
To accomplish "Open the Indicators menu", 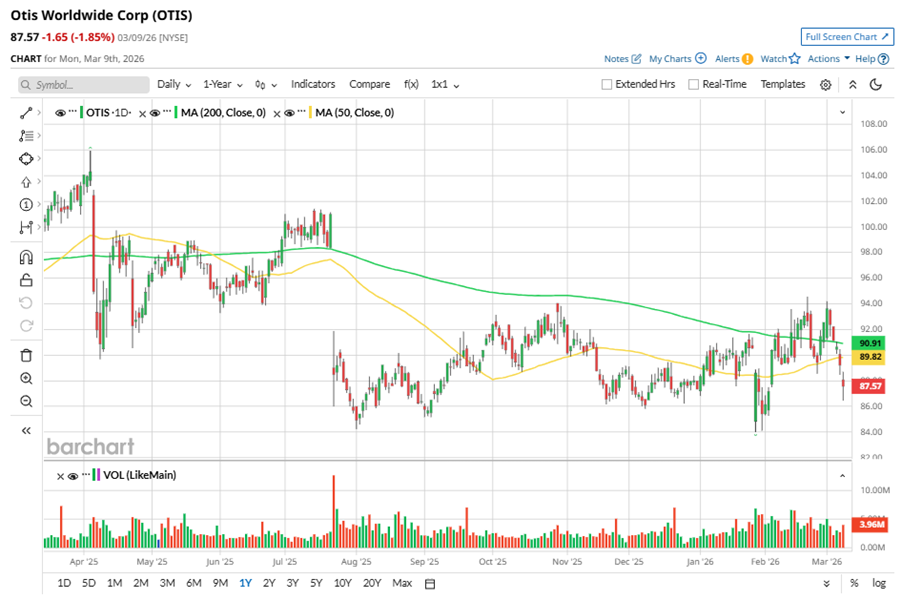I will pos(313,84).
